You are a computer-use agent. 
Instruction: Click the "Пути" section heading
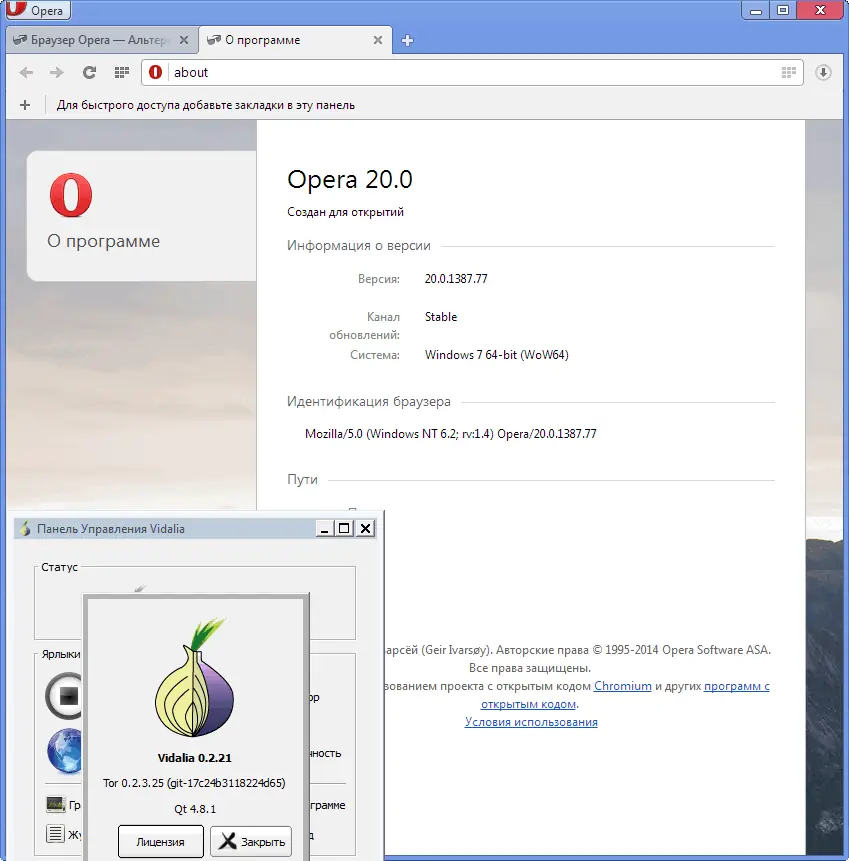(x=303, y=479)
